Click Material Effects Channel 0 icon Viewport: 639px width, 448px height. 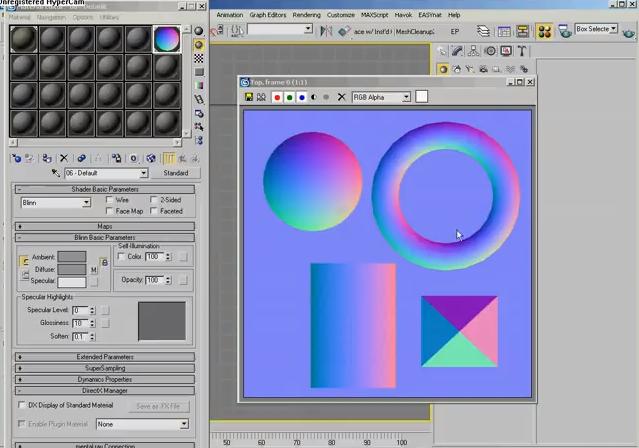[133, 158]
